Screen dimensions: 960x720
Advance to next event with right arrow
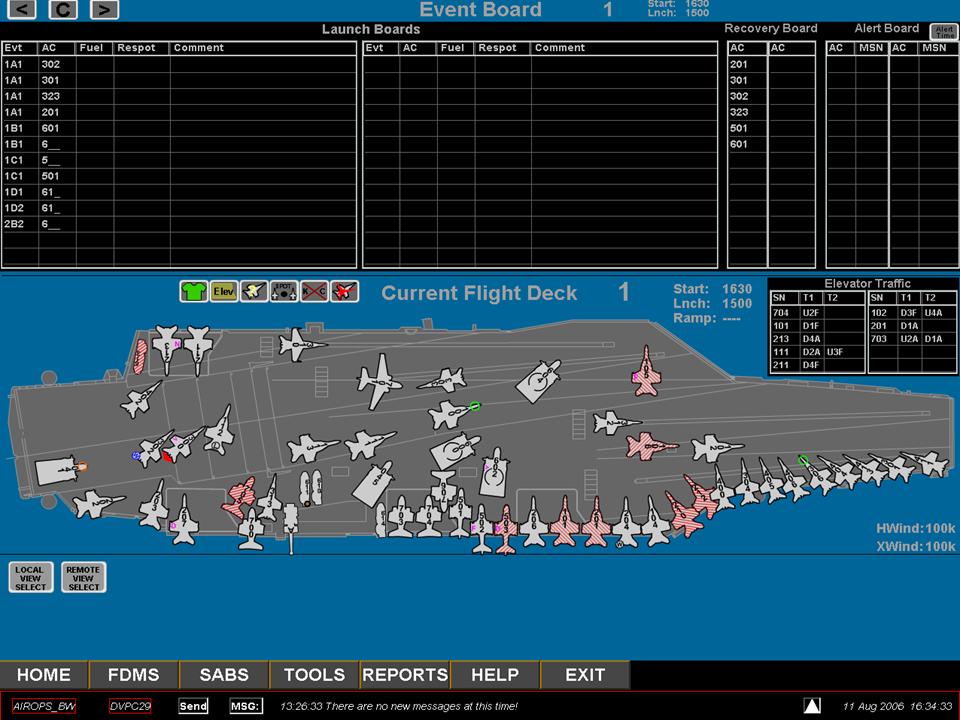coord(103,10)
